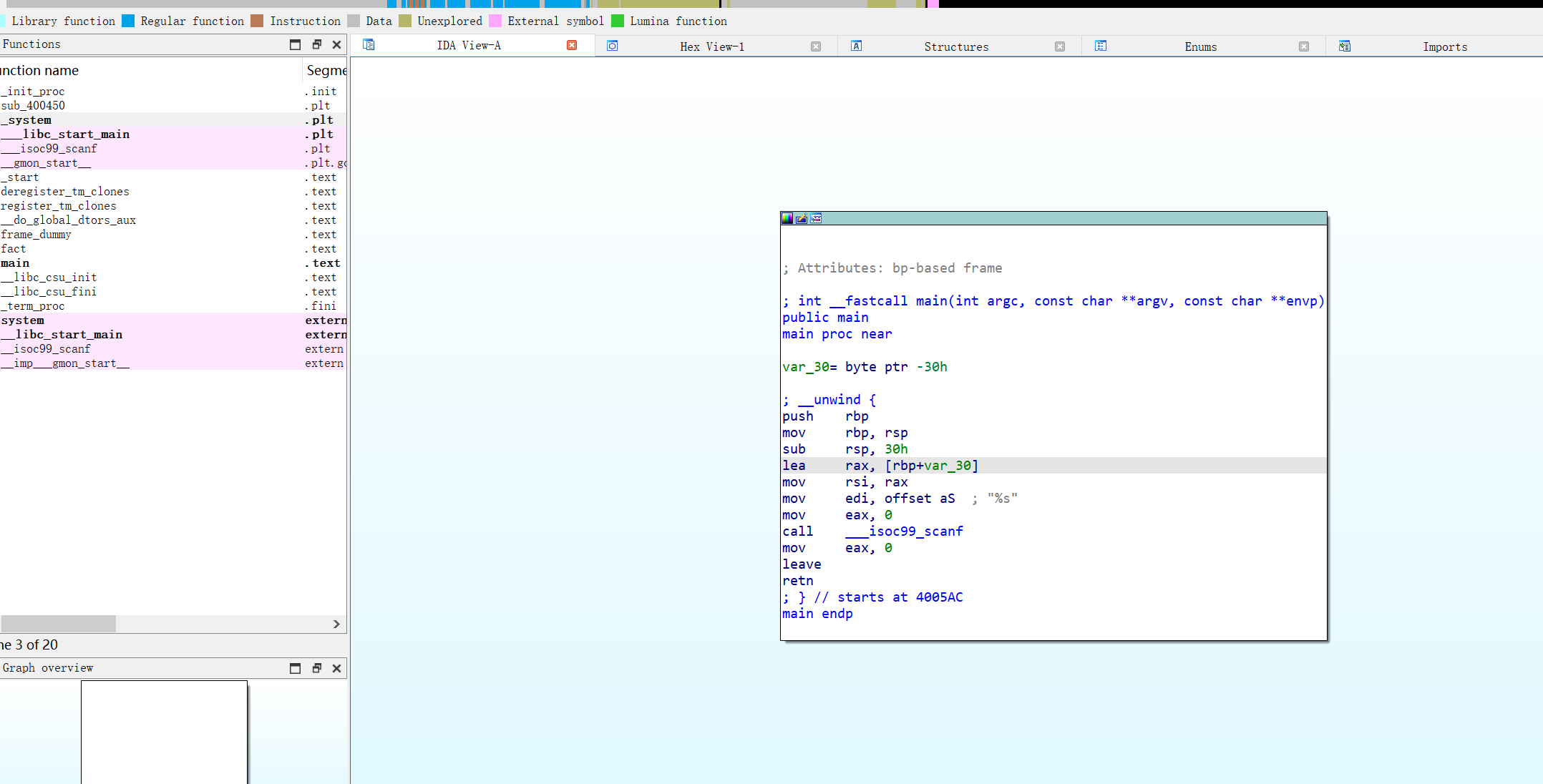Click the edit node (pencil) icon in the graph block
The image size is (1543, 784).
pos(802,218)
